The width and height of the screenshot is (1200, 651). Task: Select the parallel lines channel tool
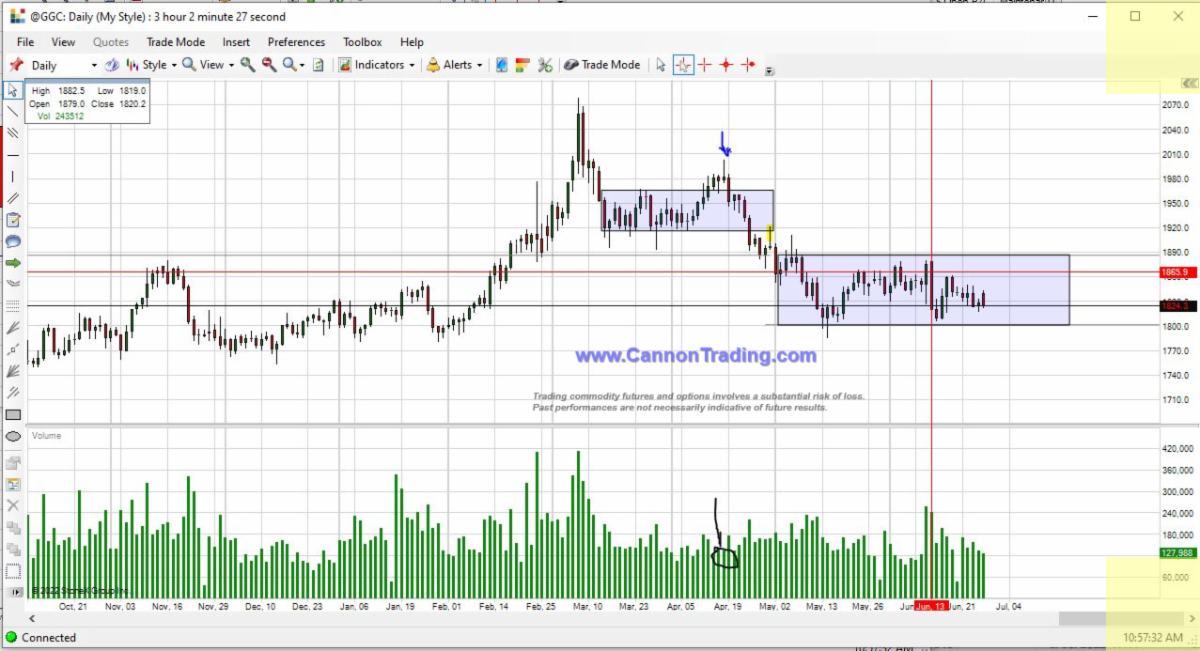(x=13, y=132)
